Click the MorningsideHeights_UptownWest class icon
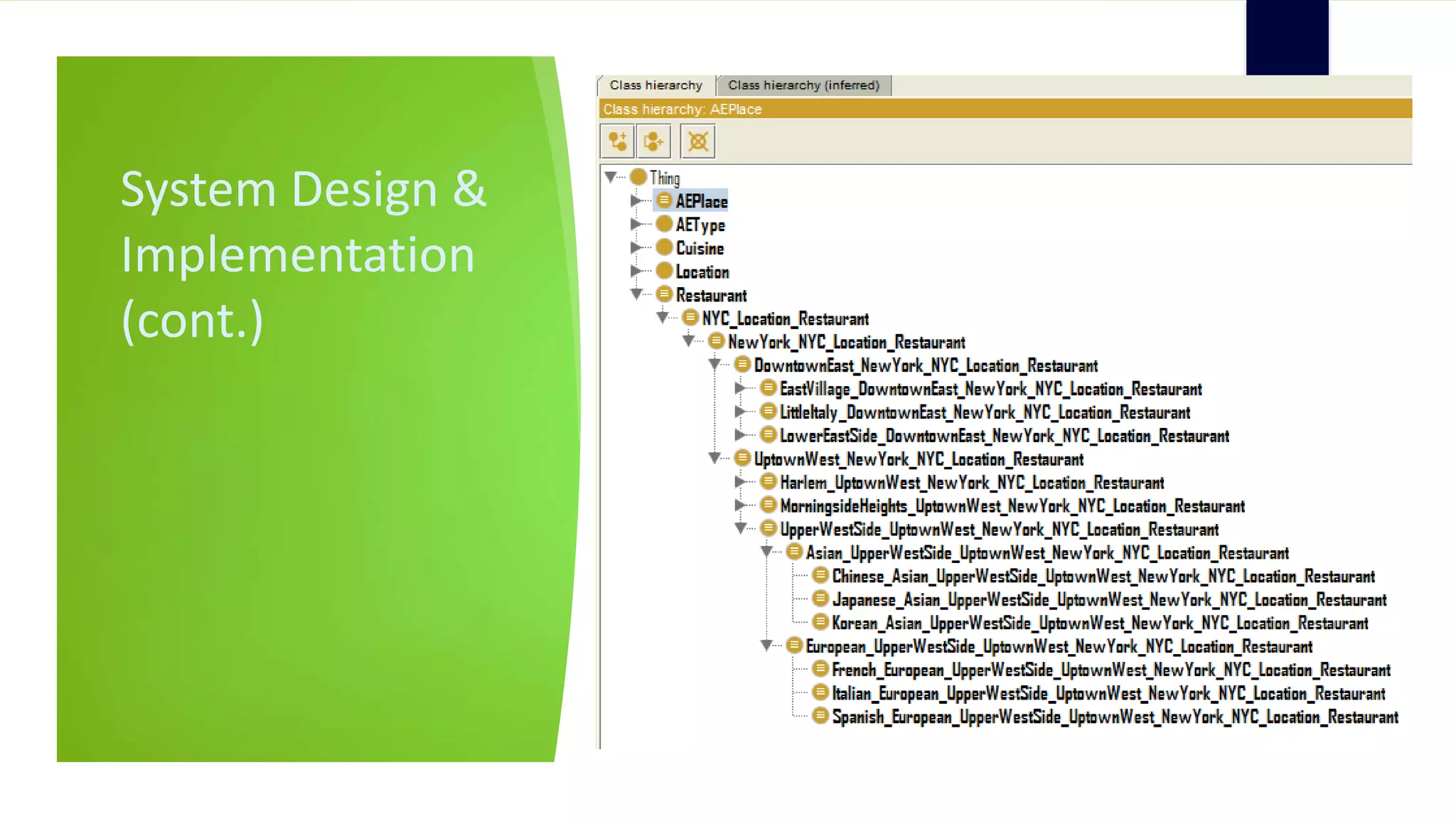Screen dimensions: 1456x819 (768, 505)
